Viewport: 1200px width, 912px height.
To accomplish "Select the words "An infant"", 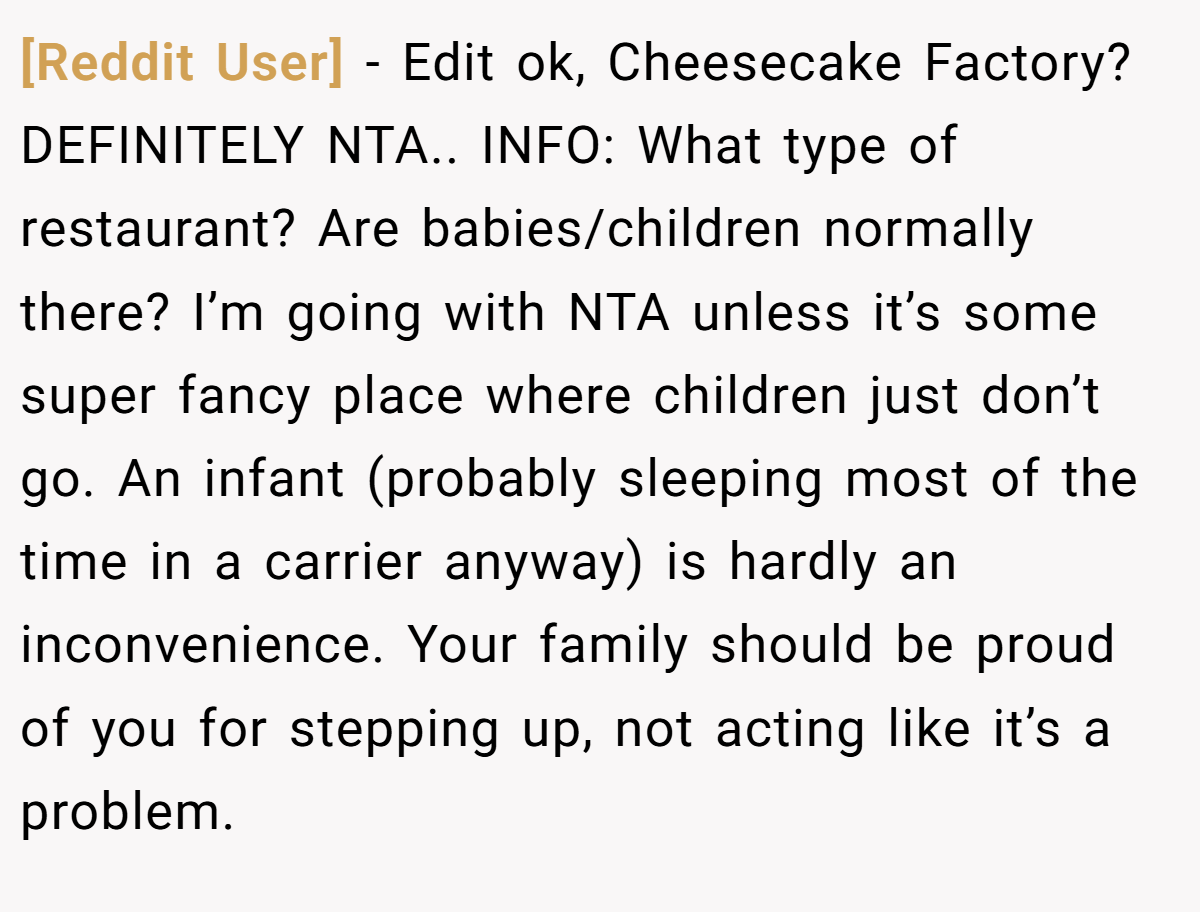I will tap(231, 480).
